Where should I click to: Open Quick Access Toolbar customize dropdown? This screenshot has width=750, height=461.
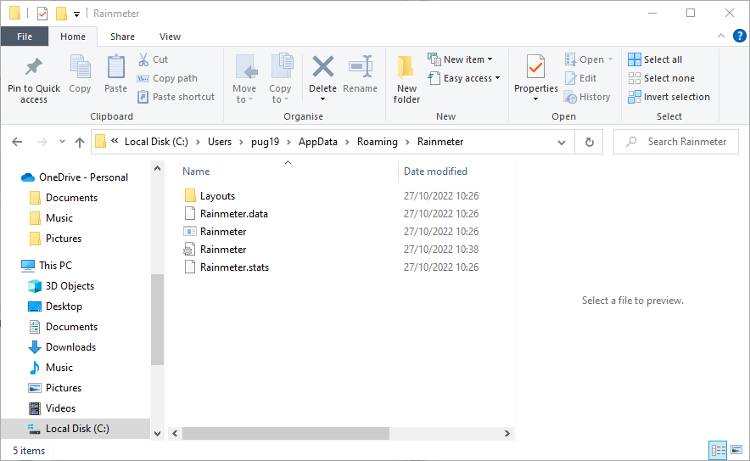(77, 14)
